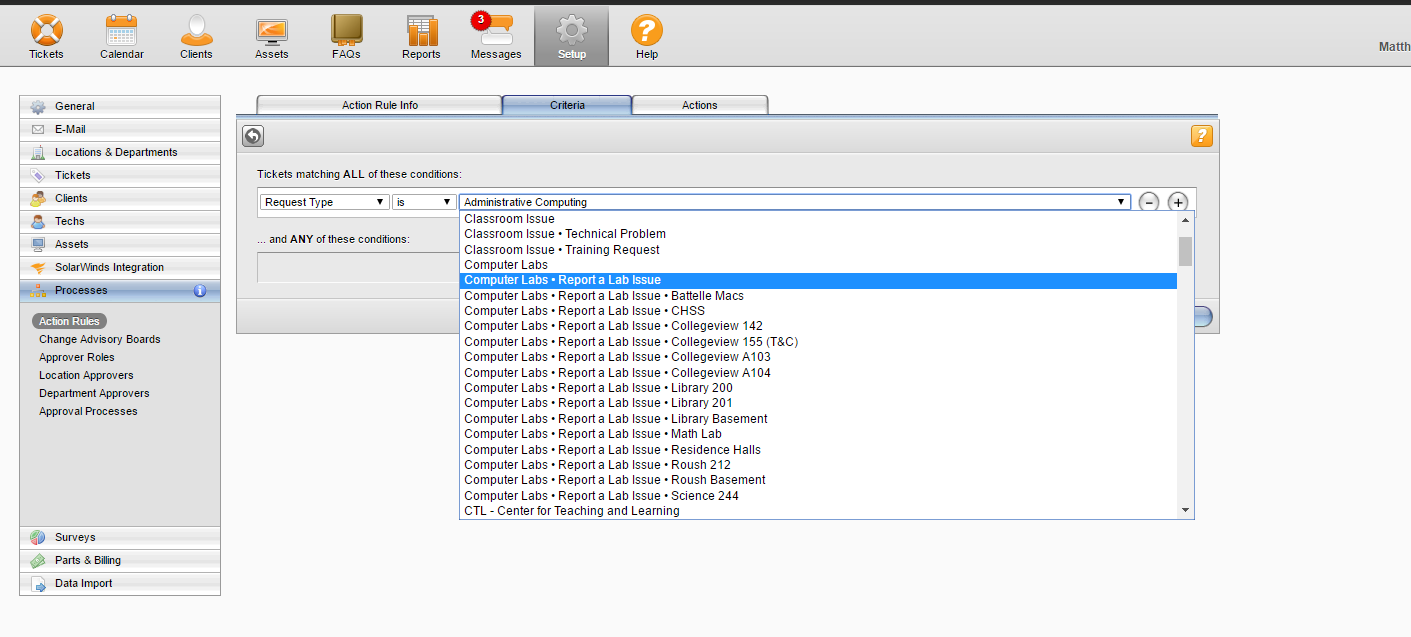The image size is (1411, 637).
Task: Open Change Advisory Boards
Action: click(x=100, y=339)
